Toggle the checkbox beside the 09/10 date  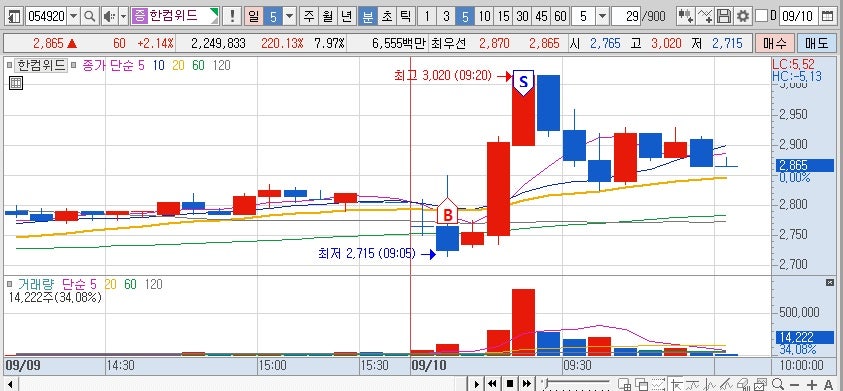pos(761,16)
